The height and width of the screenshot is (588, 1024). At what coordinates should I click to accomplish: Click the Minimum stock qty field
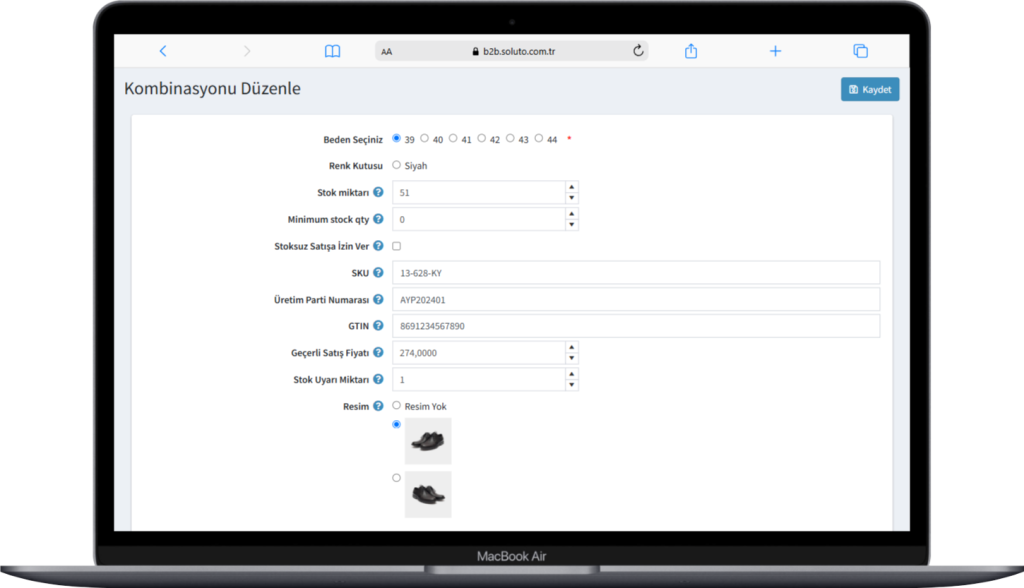coord(479,220)
